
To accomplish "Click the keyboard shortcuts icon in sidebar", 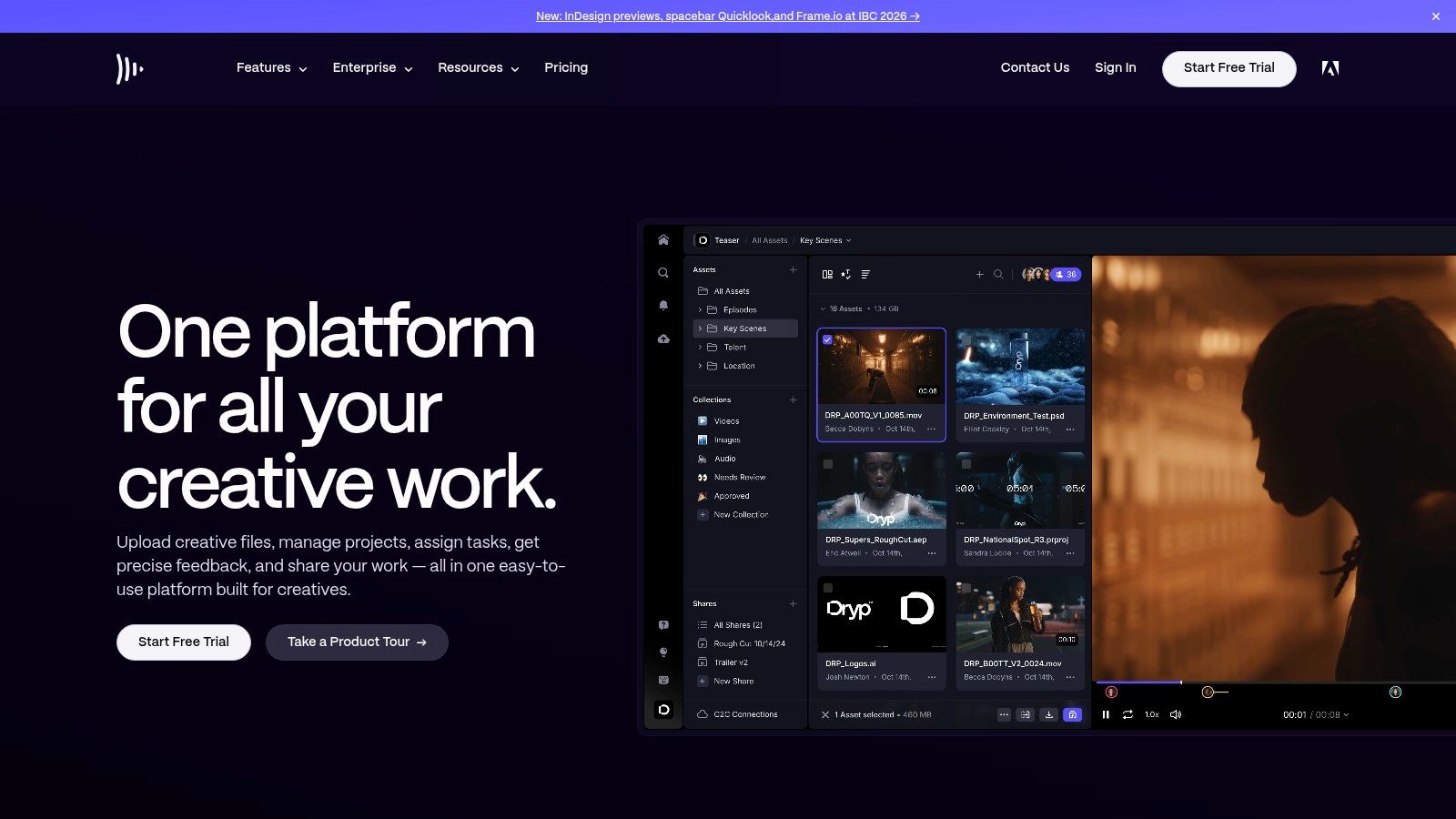I will tap(663, 680).
